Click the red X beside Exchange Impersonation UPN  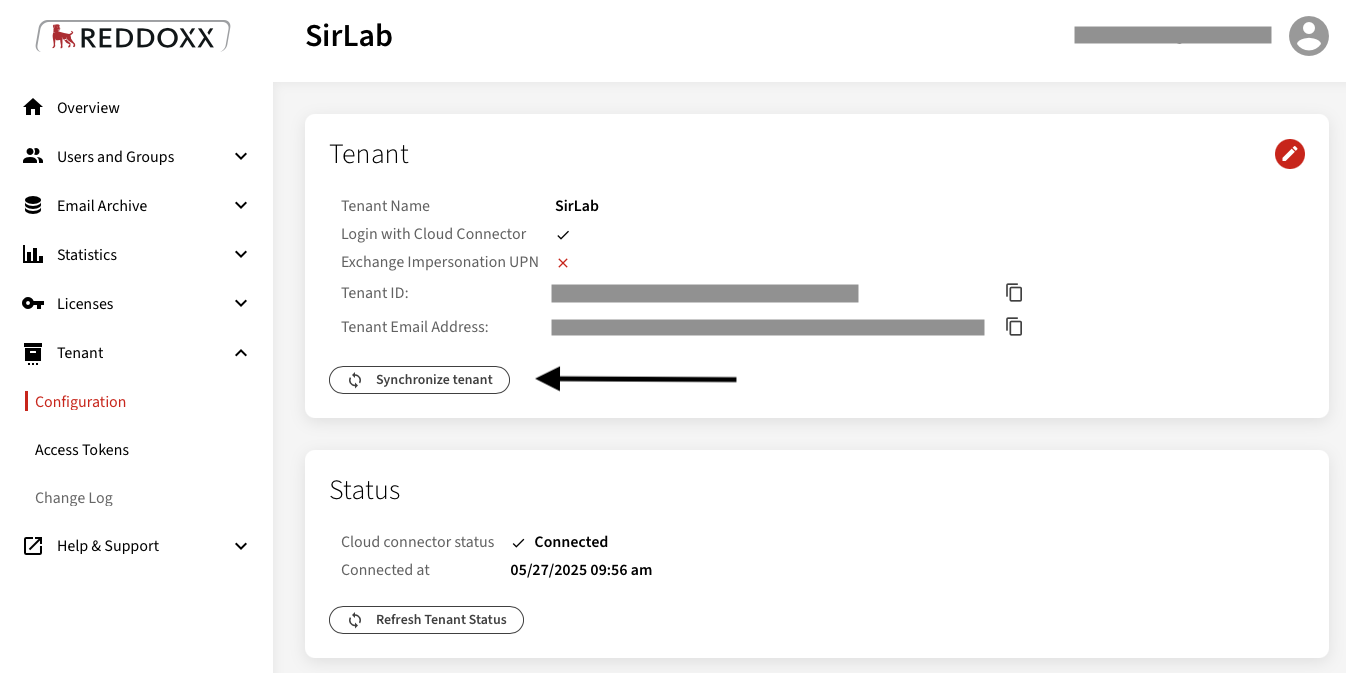pyautogui.click(x=563, y=262)
